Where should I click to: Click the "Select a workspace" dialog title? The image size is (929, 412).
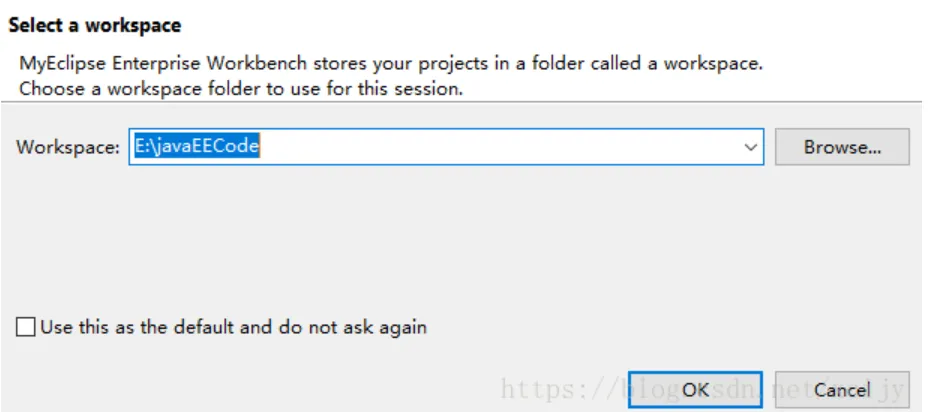pos(95,24)
